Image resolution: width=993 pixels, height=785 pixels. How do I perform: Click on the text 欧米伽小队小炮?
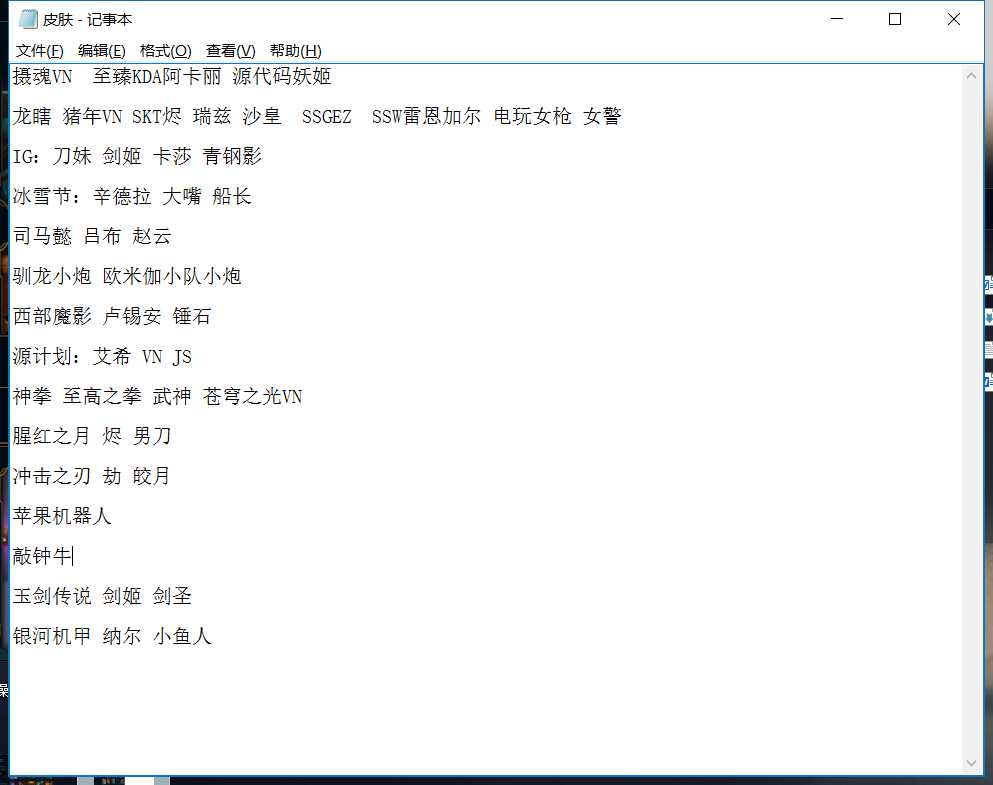coord(172,276)
